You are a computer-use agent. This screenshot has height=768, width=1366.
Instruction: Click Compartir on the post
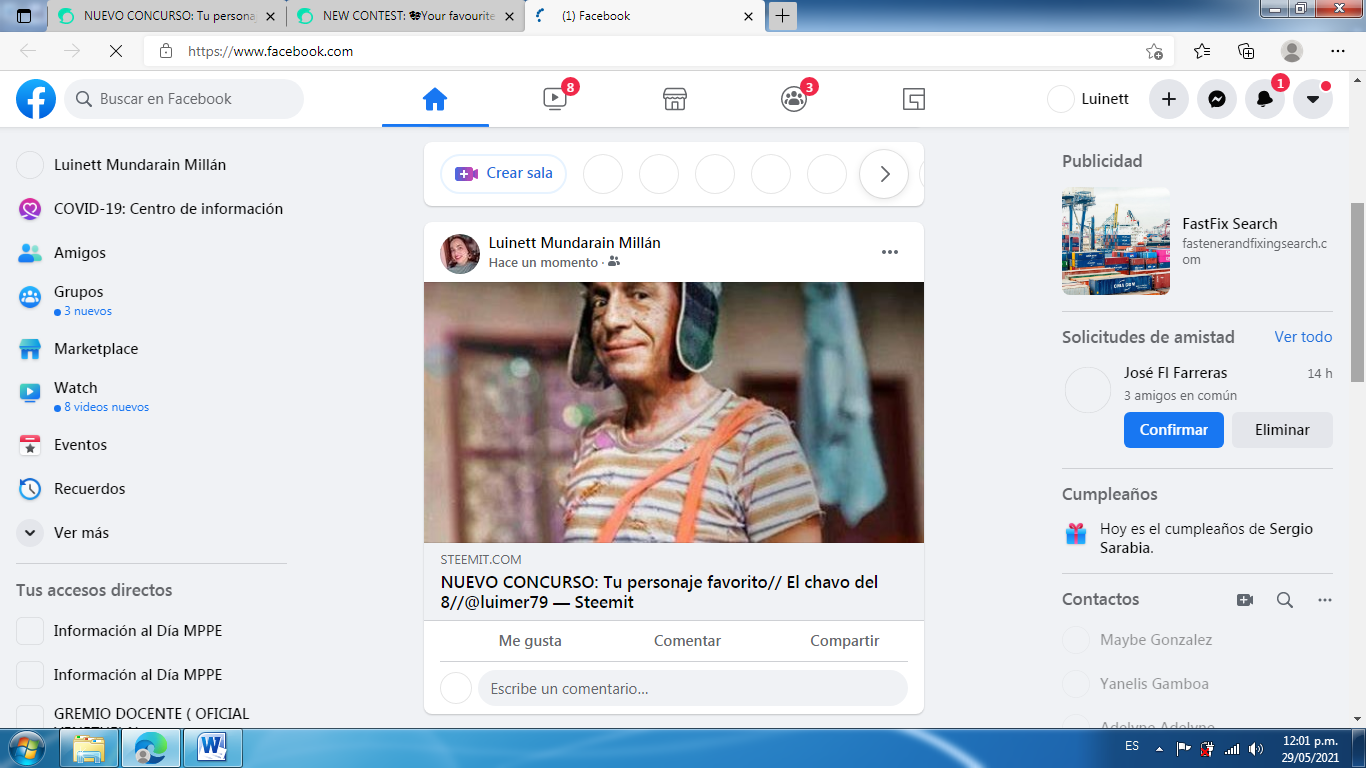pos(844,641)
